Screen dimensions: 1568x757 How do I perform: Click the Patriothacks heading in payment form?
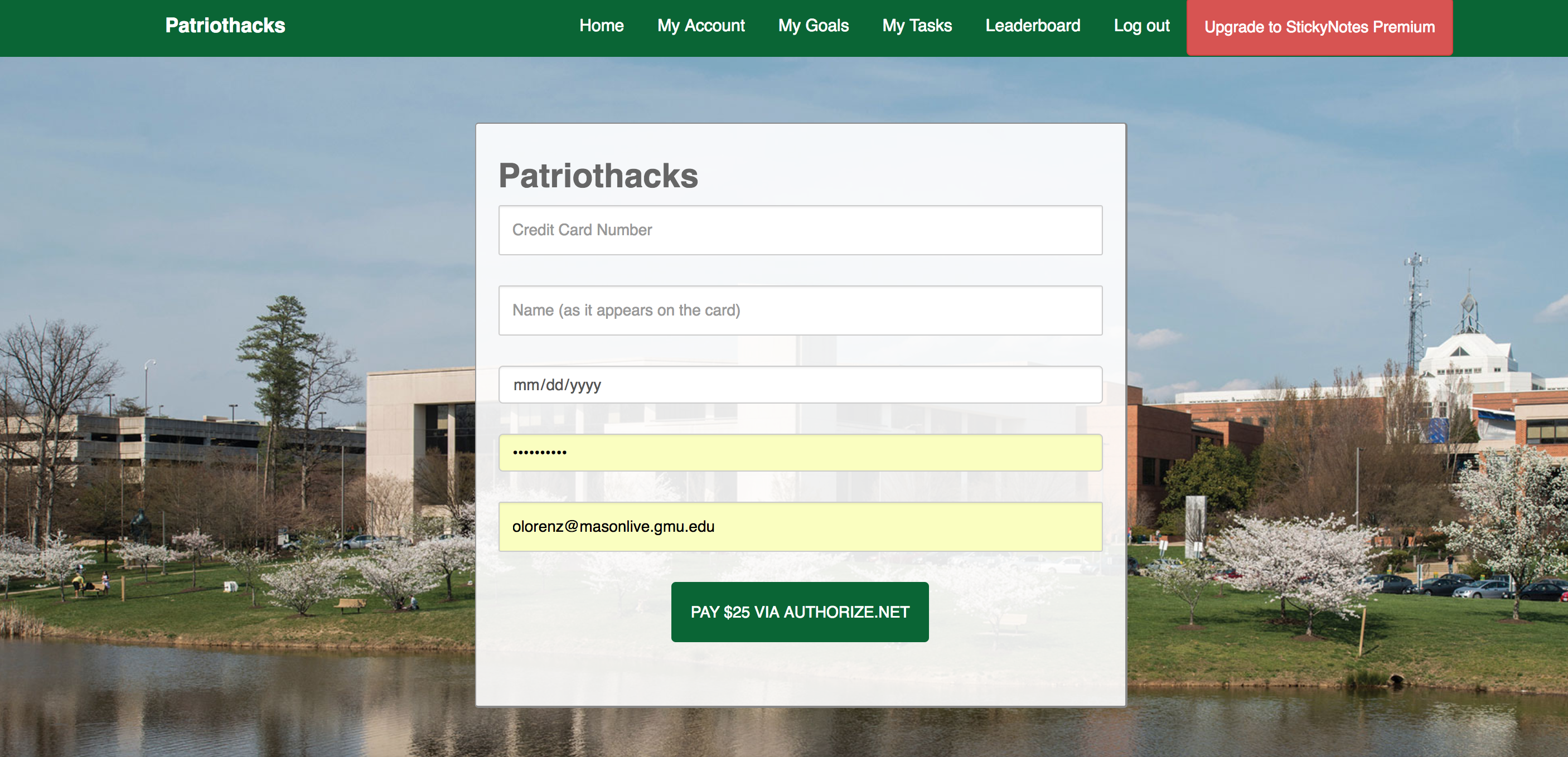(598, 176)
